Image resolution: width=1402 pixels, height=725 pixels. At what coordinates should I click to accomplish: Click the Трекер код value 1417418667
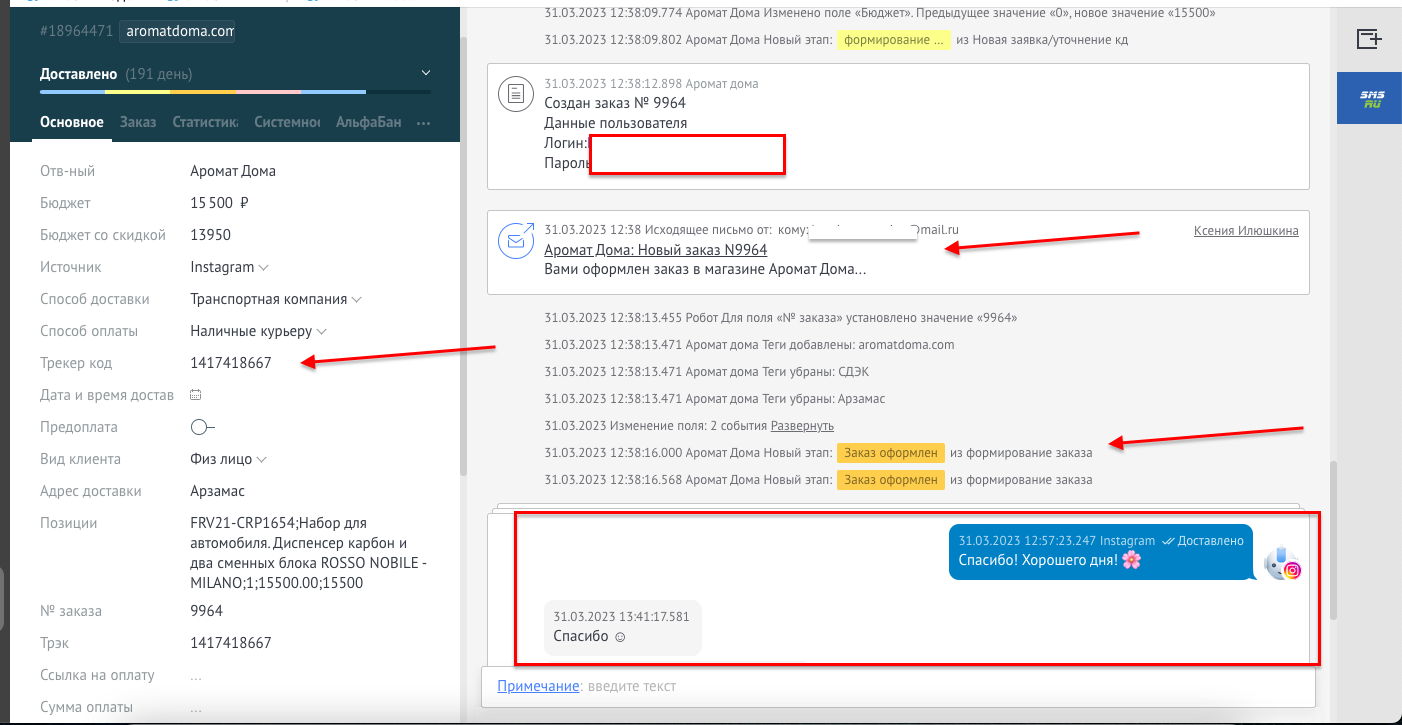[x=230, y=363]
